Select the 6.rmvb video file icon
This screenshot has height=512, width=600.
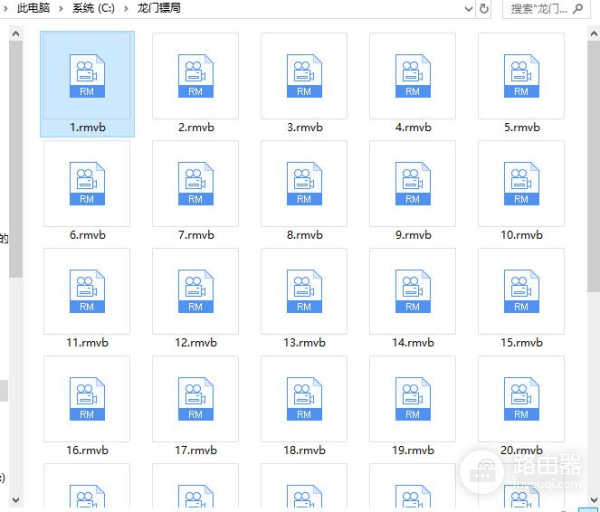click(87, 183)
